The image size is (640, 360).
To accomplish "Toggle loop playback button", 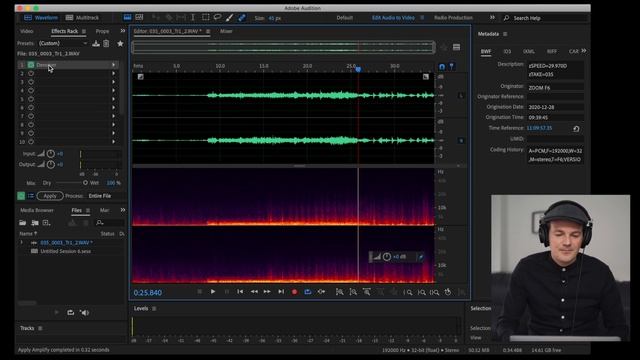I will click(x=308, y=292).
